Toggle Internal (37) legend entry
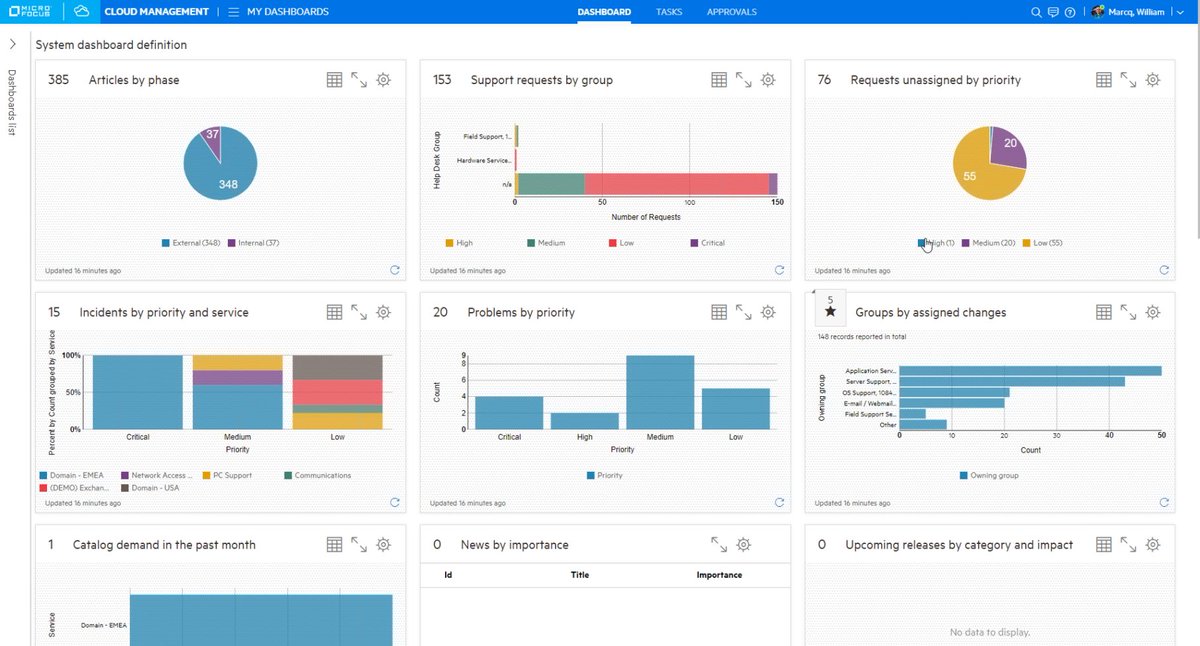 click(254, 243)
